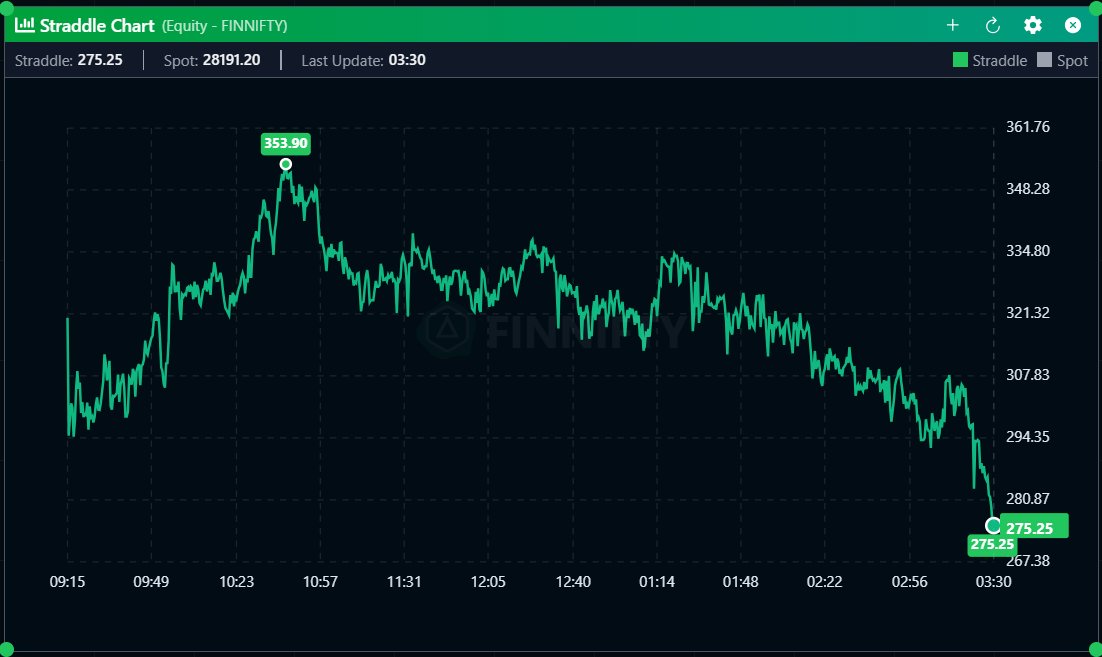Image resolution: width=1102 pixels, height=657 pixels.
Task: Click the Last Update 03:30 text
Action: coord(363,60)
